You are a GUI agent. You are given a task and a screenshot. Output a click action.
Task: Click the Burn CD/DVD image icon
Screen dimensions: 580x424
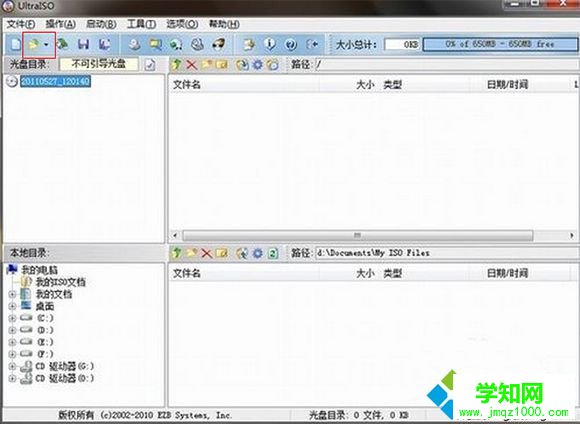pyautogui.click(x=218, y=45)
